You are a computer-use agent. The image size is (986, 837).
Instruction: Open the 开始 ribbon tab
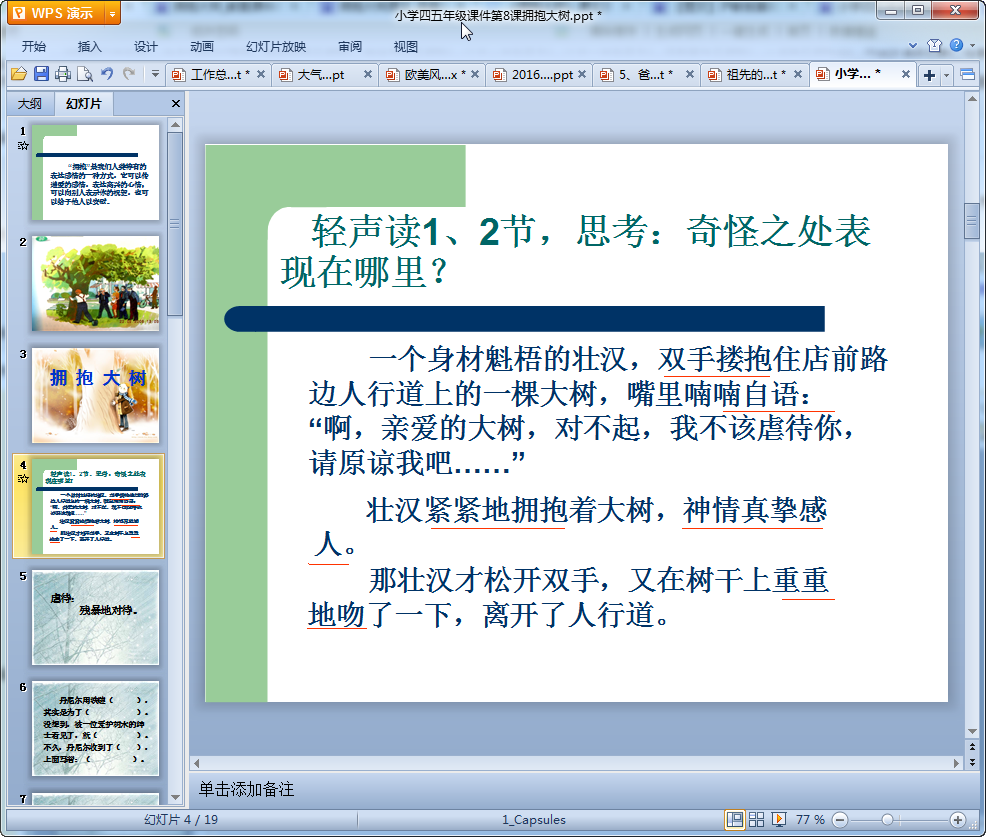coord(33,47)
